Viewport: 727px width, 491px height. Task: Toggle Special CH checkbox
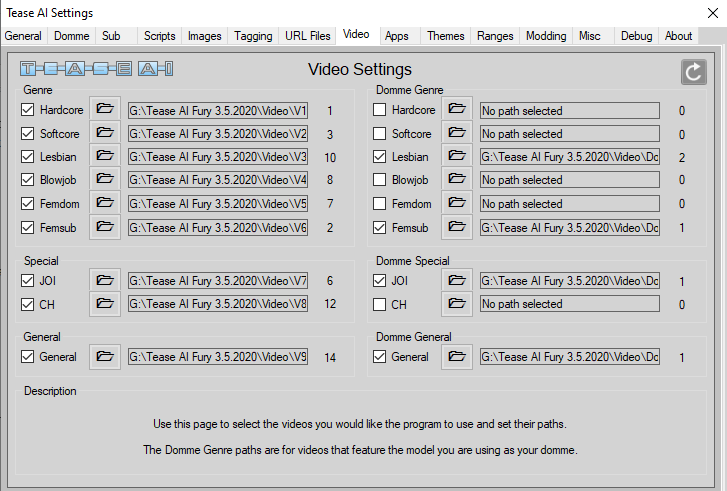pyautogui.click(x=27, y=305)
